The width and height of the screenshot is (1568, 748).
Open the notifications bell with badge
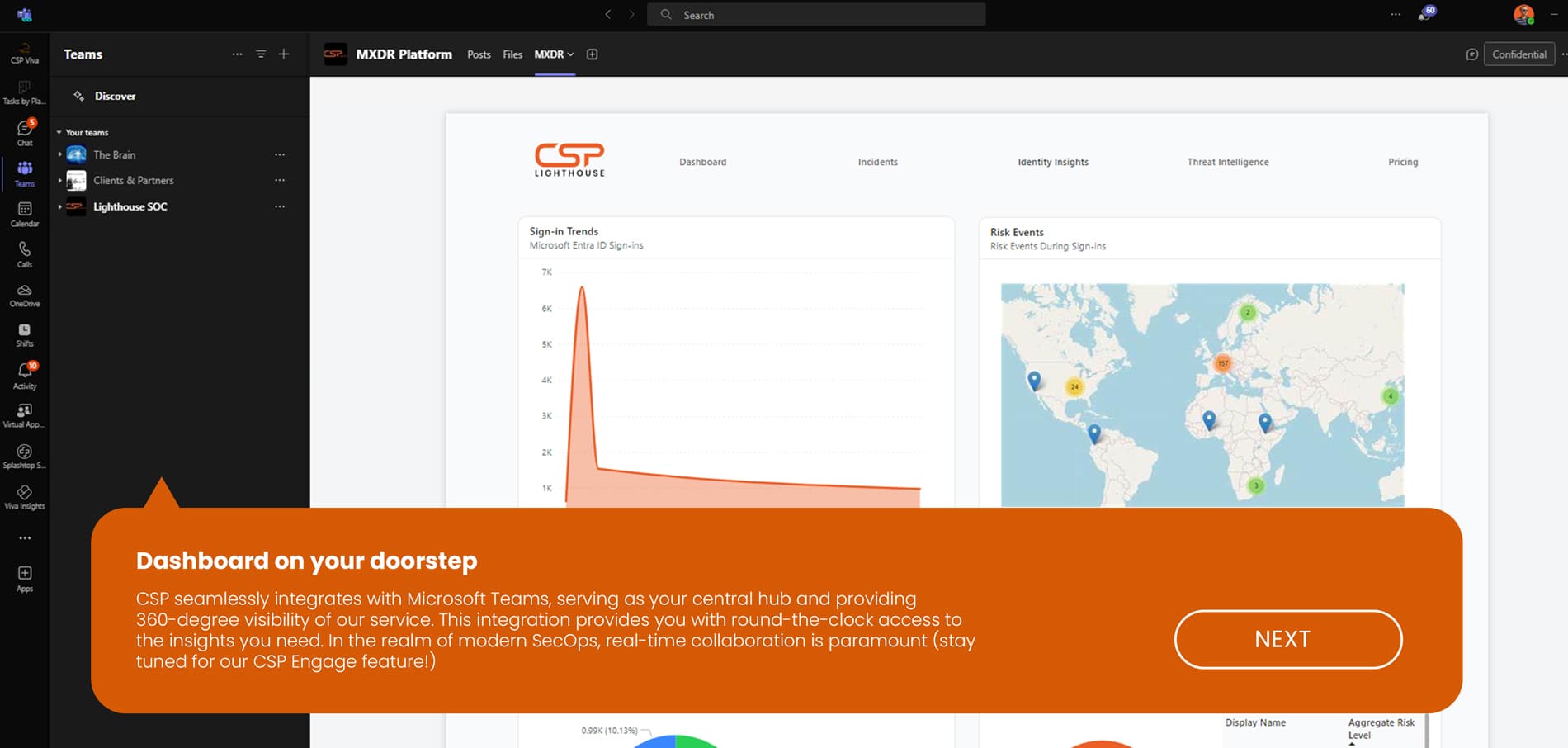click(x=1426, y=13)
